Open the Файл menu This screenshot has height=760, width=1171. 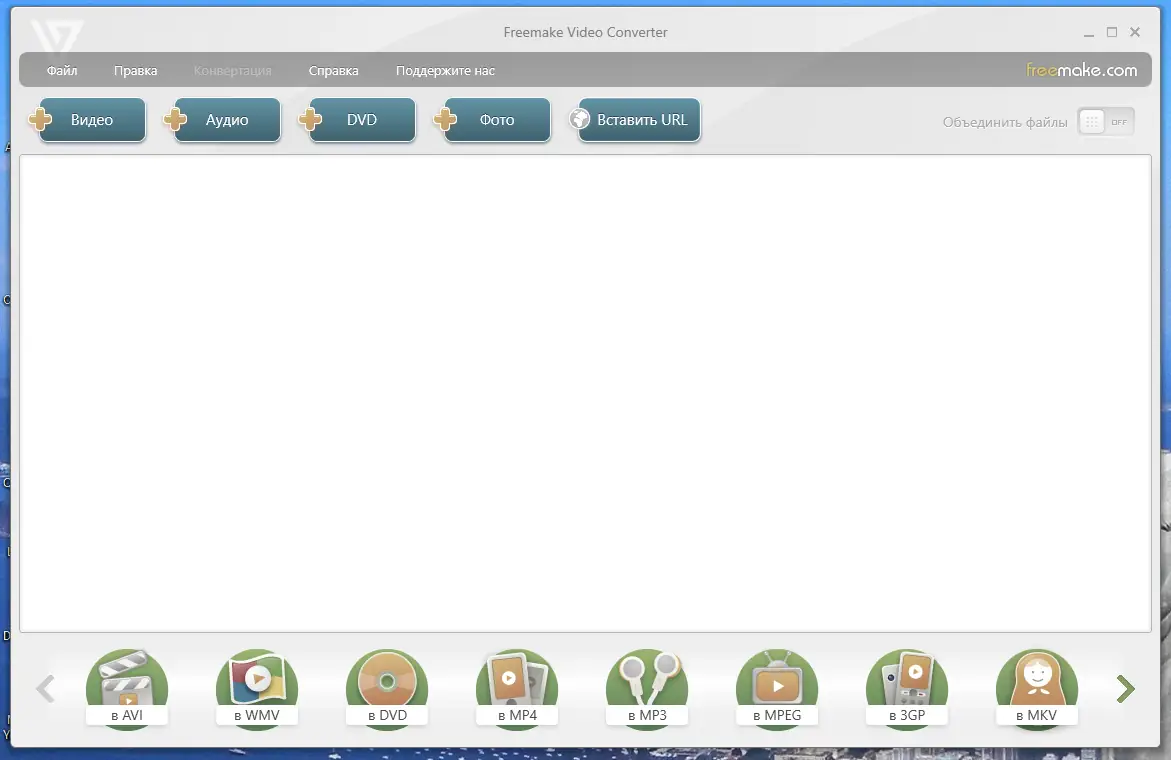62,70
